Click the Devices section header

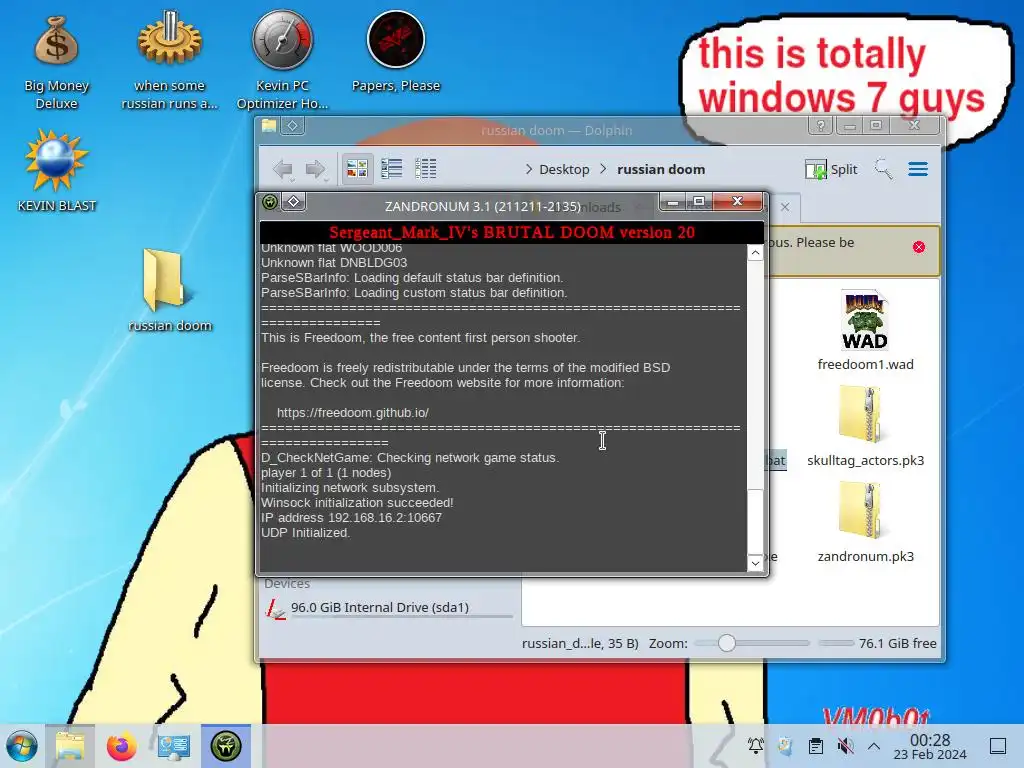[287, 583]
